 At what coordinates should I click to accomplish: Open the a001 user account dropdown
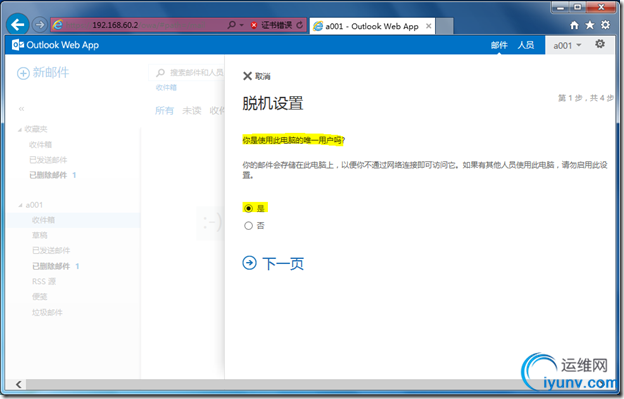pos(567,46)
